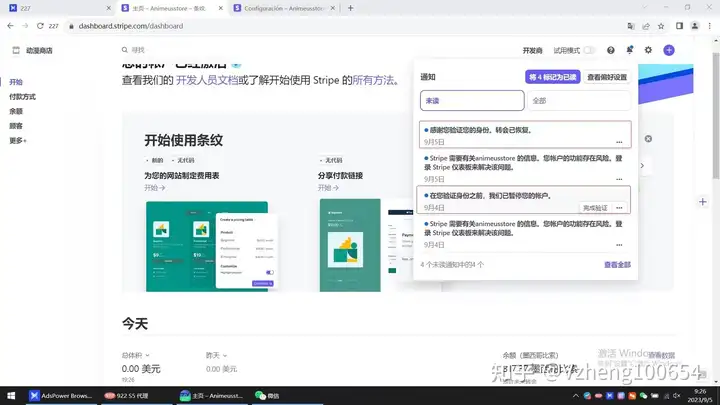The height and width of the screenshot is (405, 720).
Task: Click the next chevron arrow beside the notifications panel
Action: [x=642, y=165]
